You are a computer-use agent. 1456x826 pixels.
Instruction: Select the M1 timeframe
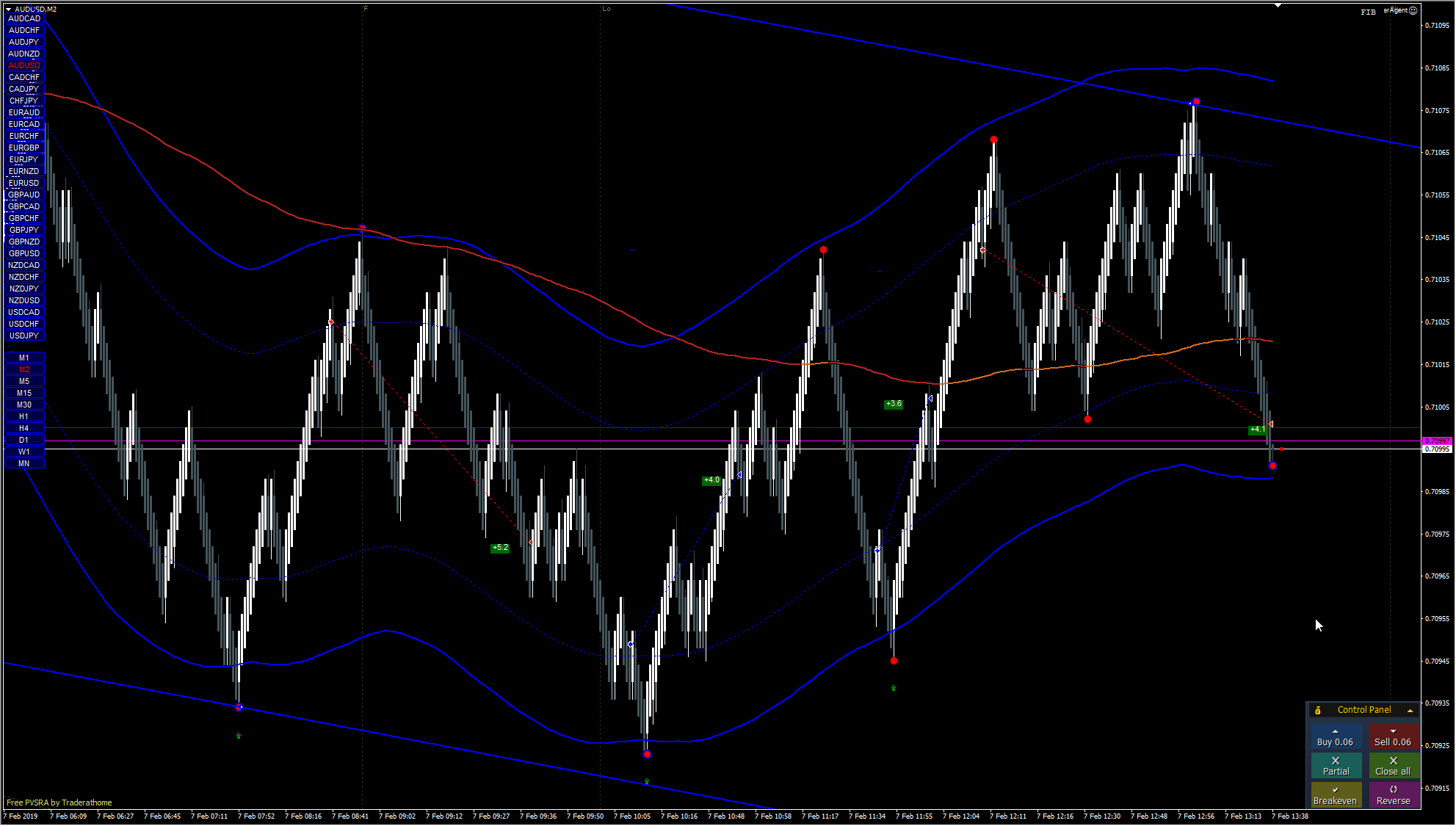24,358
